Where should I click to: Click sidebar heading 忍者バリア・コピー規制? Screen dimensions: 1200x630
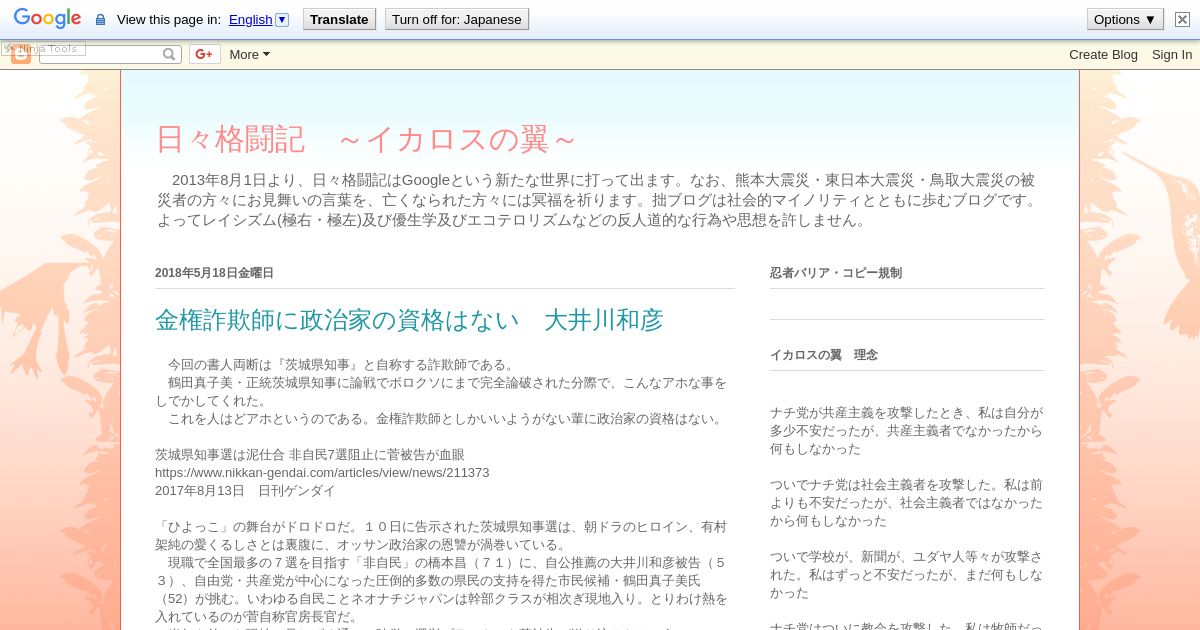[x=836, y=273]
